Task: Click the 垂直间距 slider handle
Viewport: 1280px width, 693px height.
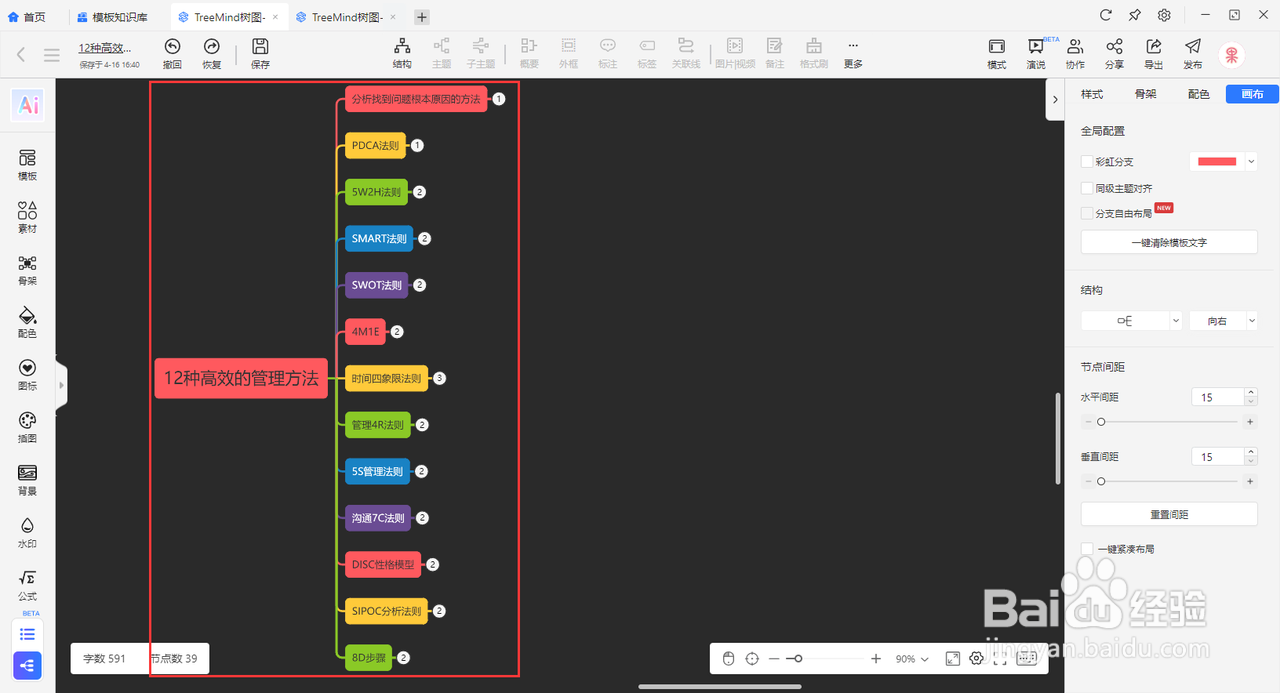Action: coord(1101,481)
